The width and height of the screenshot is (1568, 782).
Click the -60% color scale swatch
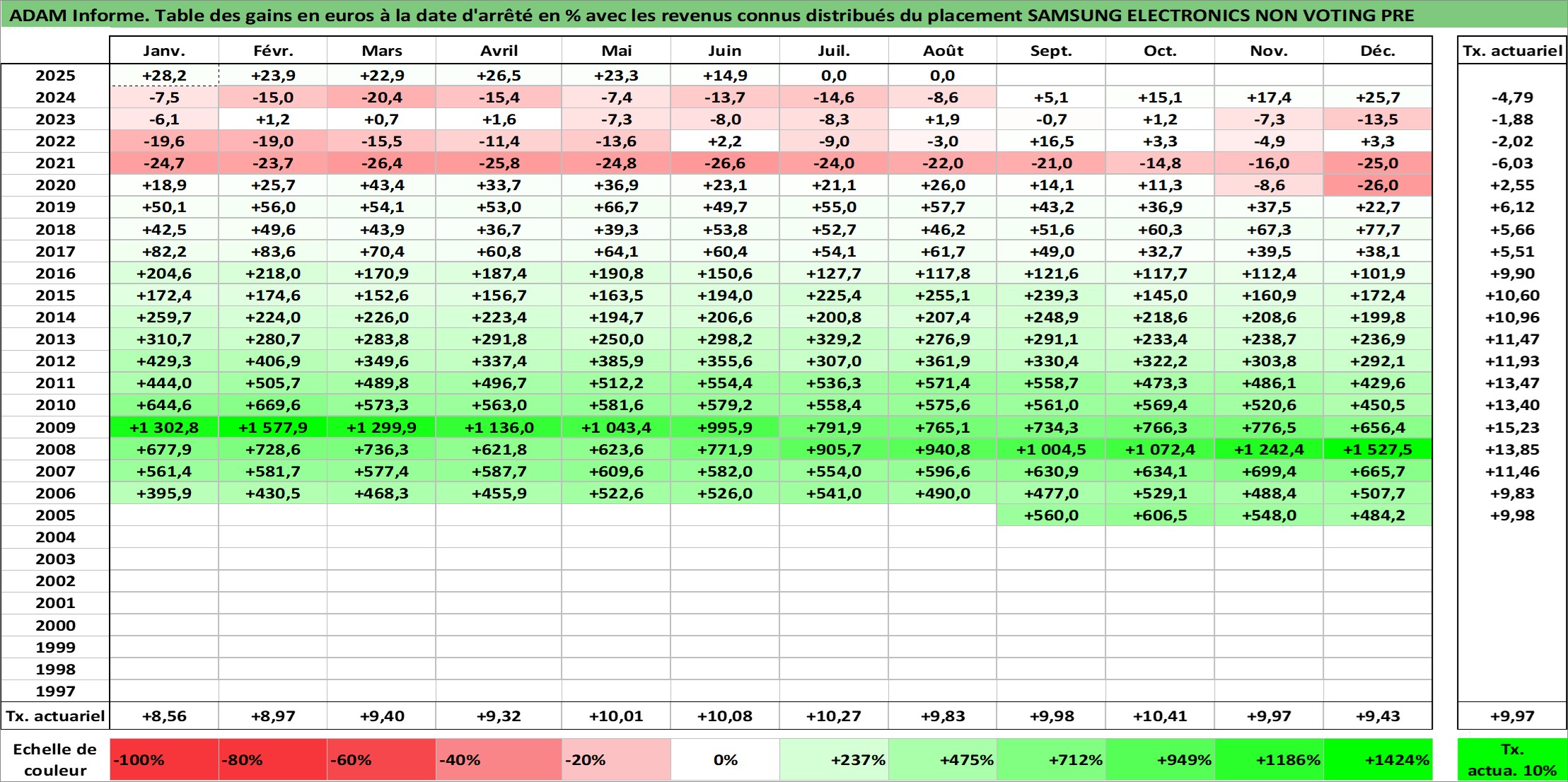pos(381,760)
